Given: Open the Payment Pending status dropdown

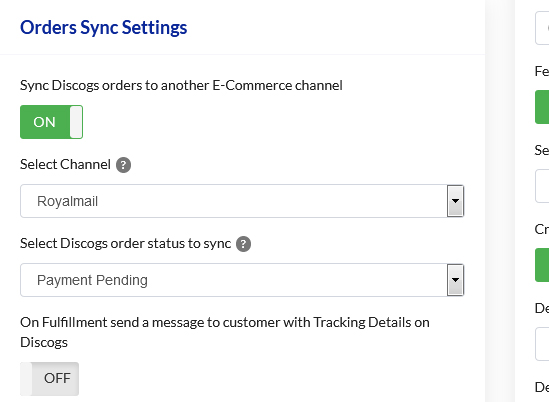Looking at the screenshot, I should [242, 280].
